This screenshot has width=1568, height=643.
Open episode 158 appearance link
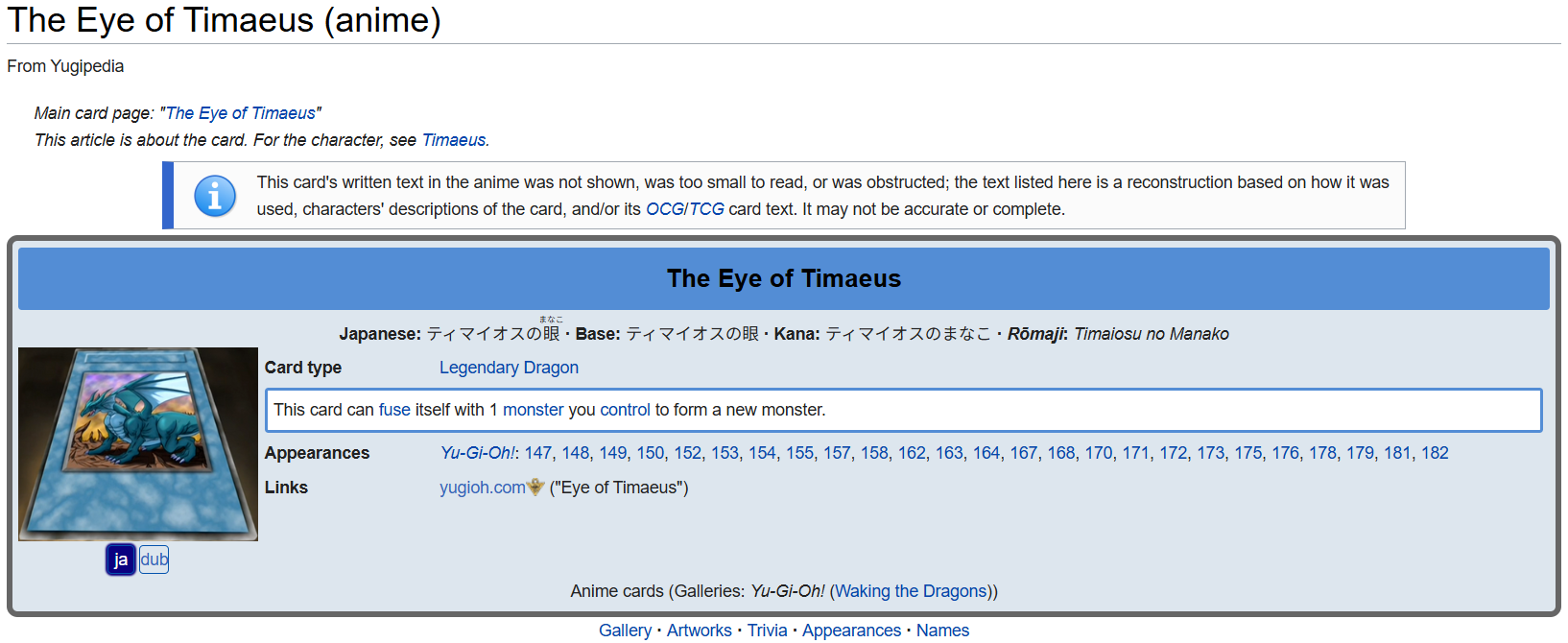coord(874,453)
